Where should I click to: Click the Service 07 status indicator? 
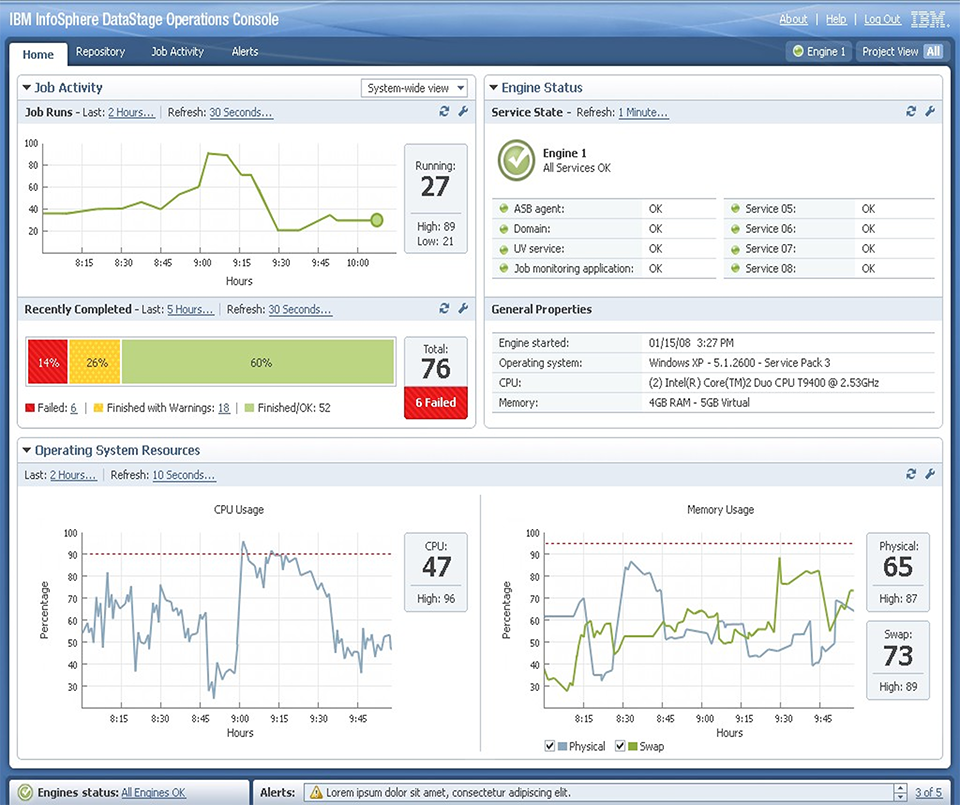(x=735, y=249)
